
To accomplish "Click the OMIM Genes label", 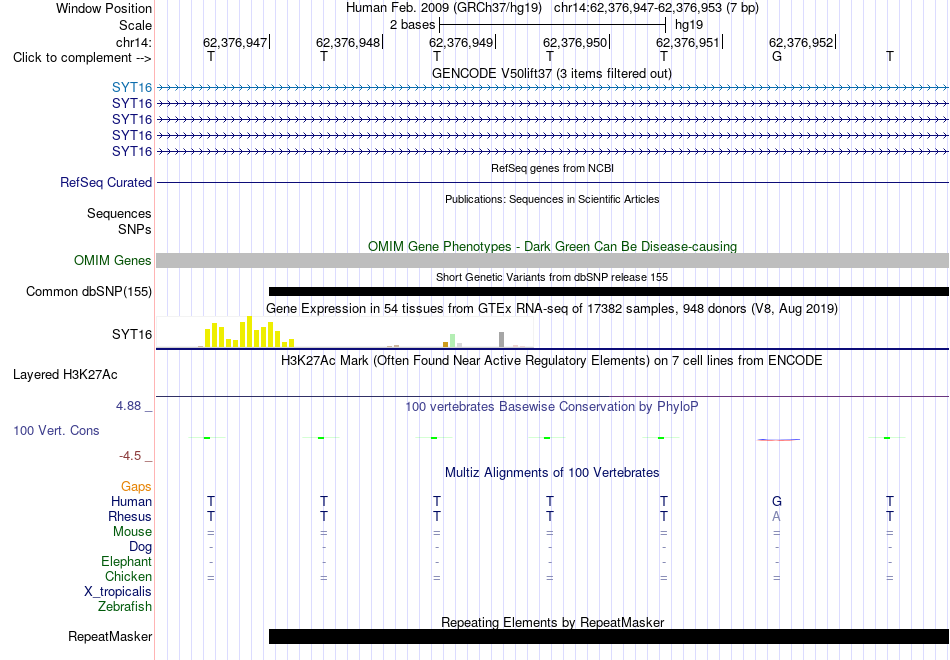I will 112,261.
